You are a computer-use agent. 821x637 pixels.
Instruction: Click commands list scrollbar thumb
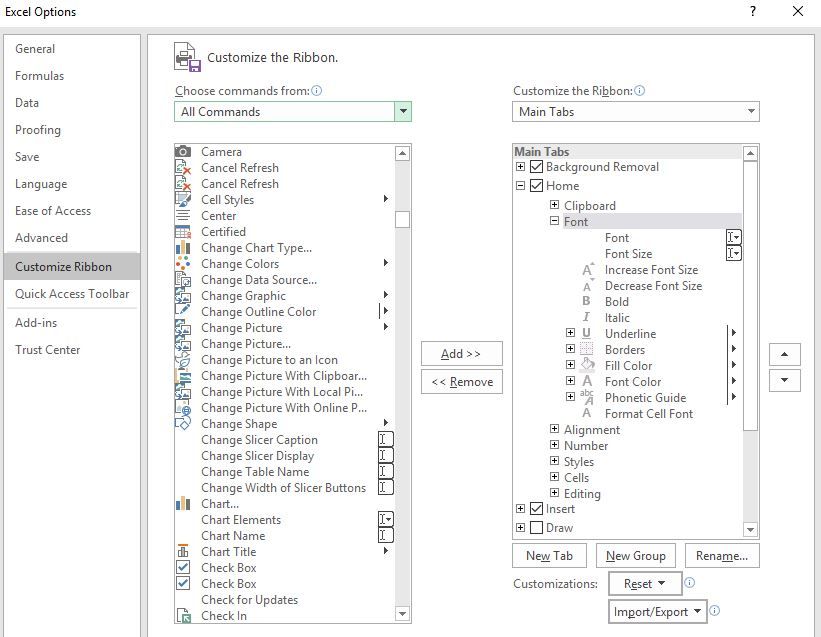(x=402, y=219)
